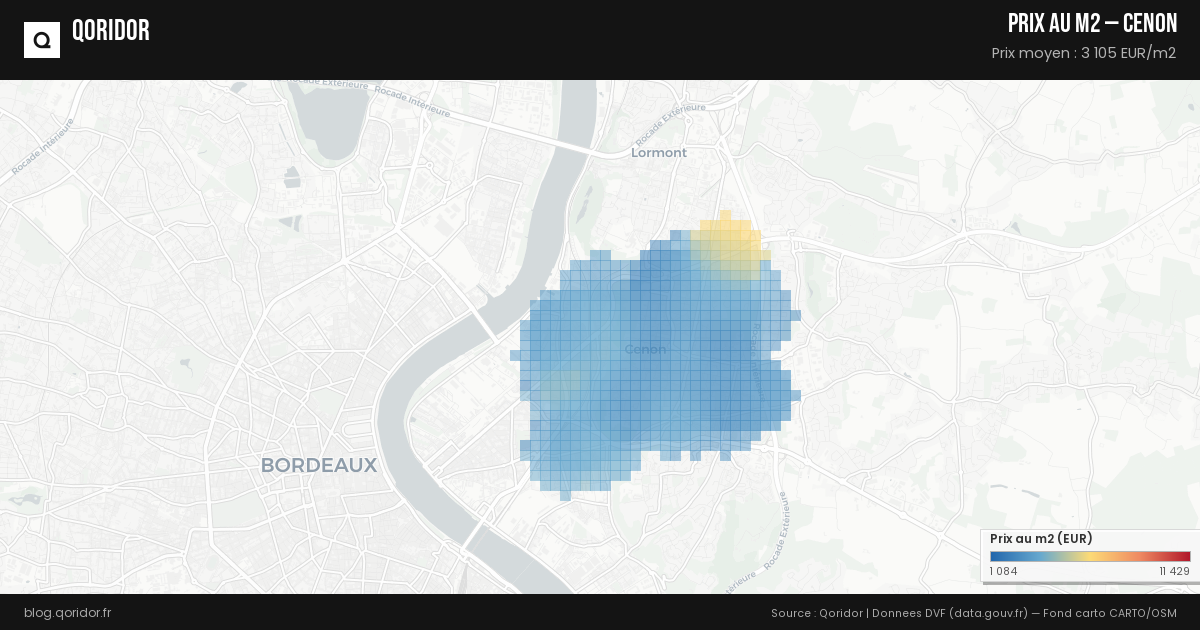Click the legend maximum value 11 429
1200x630 pixels.
[x=1174, y=571]
